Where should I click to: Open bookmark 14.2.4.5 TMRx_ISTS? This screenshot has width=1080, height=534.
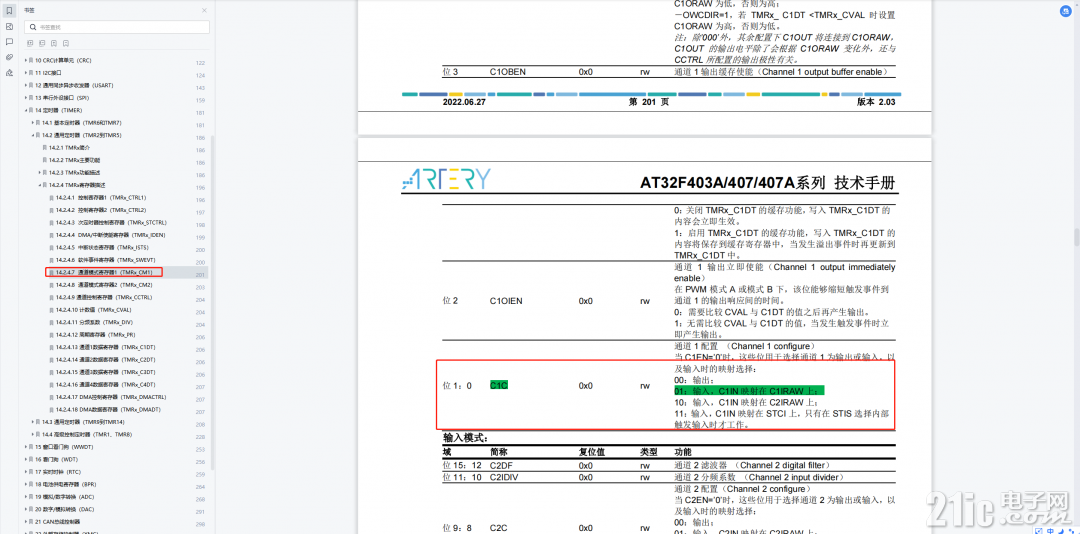pyautogui.click(x=102, y=247)
